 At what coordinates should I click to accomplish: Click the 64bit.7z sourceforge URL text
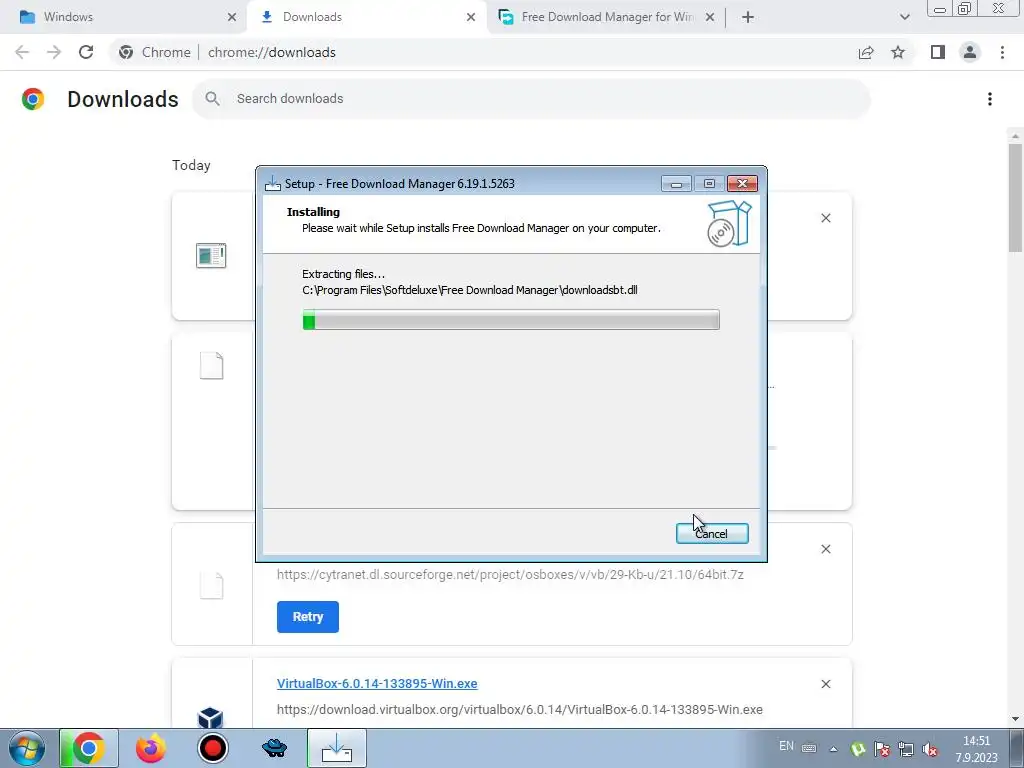tap(510, 575)
